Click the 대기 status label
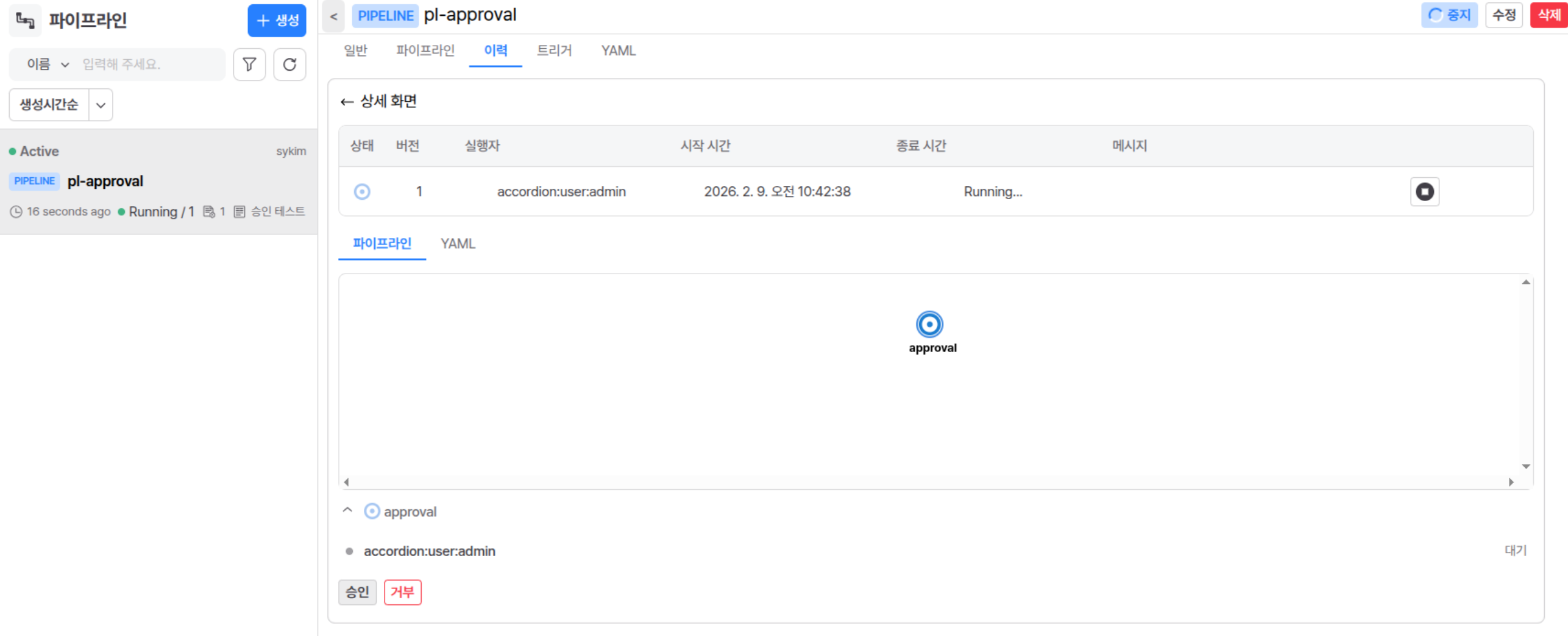 tap(1516, 550)
